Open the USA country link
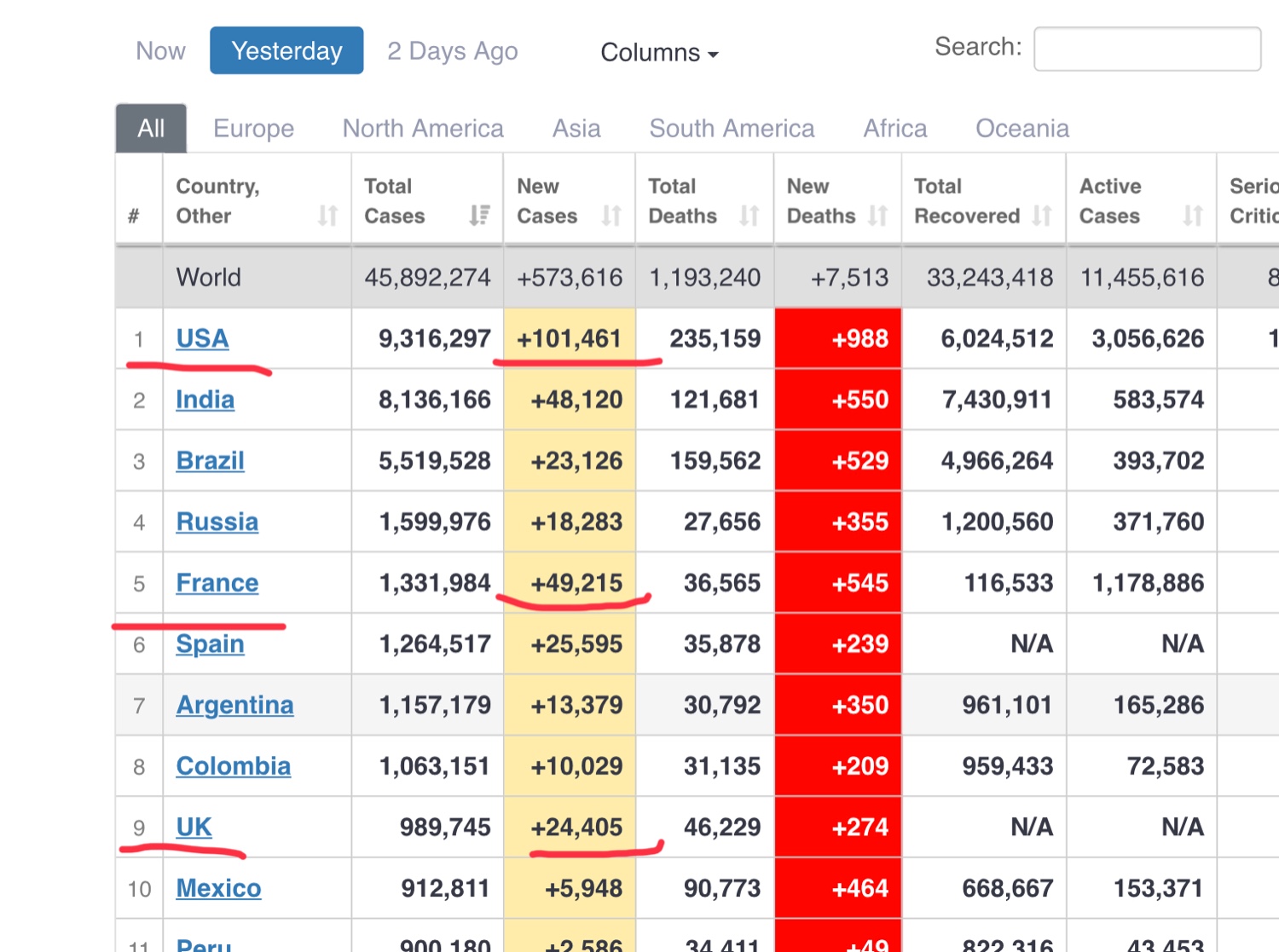 click(202, 338)
